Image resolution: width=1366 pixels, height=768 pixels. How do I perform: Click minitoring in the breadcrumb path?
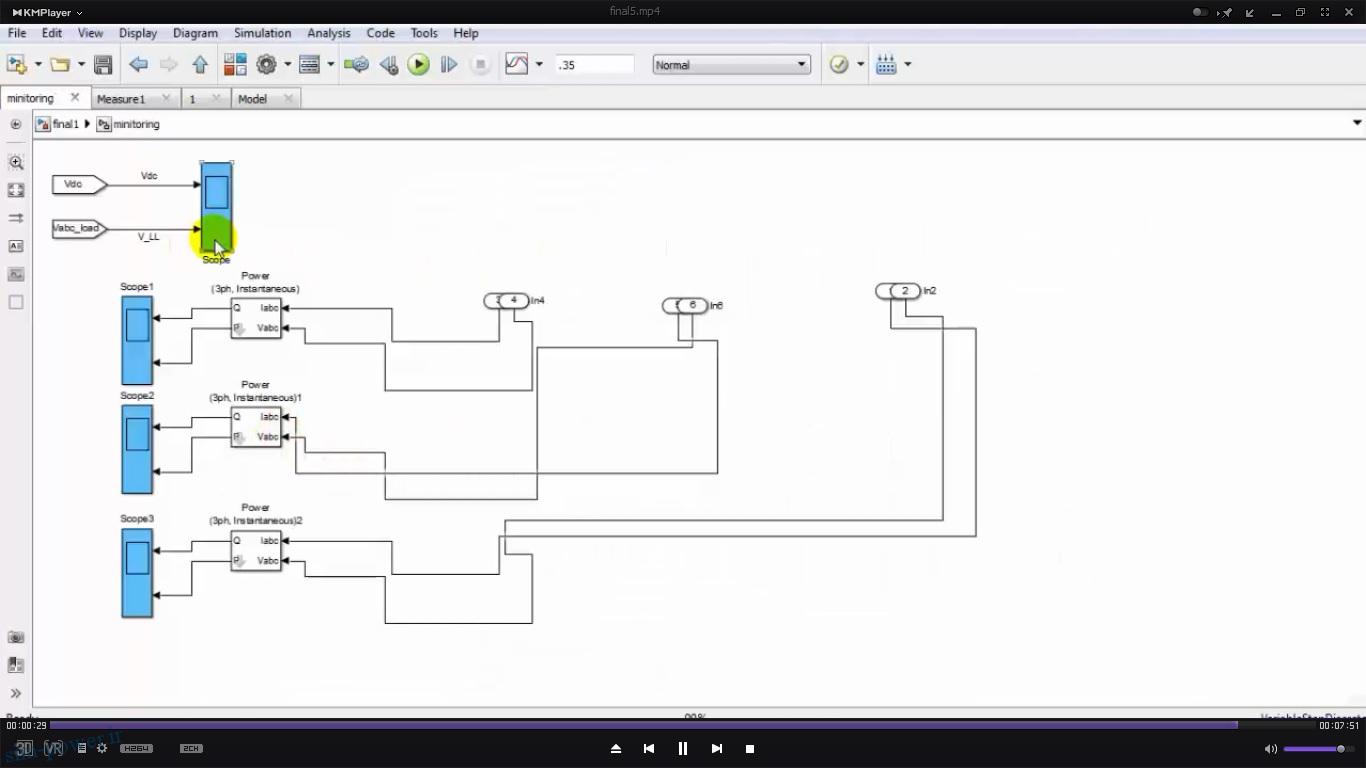point(136,124)
